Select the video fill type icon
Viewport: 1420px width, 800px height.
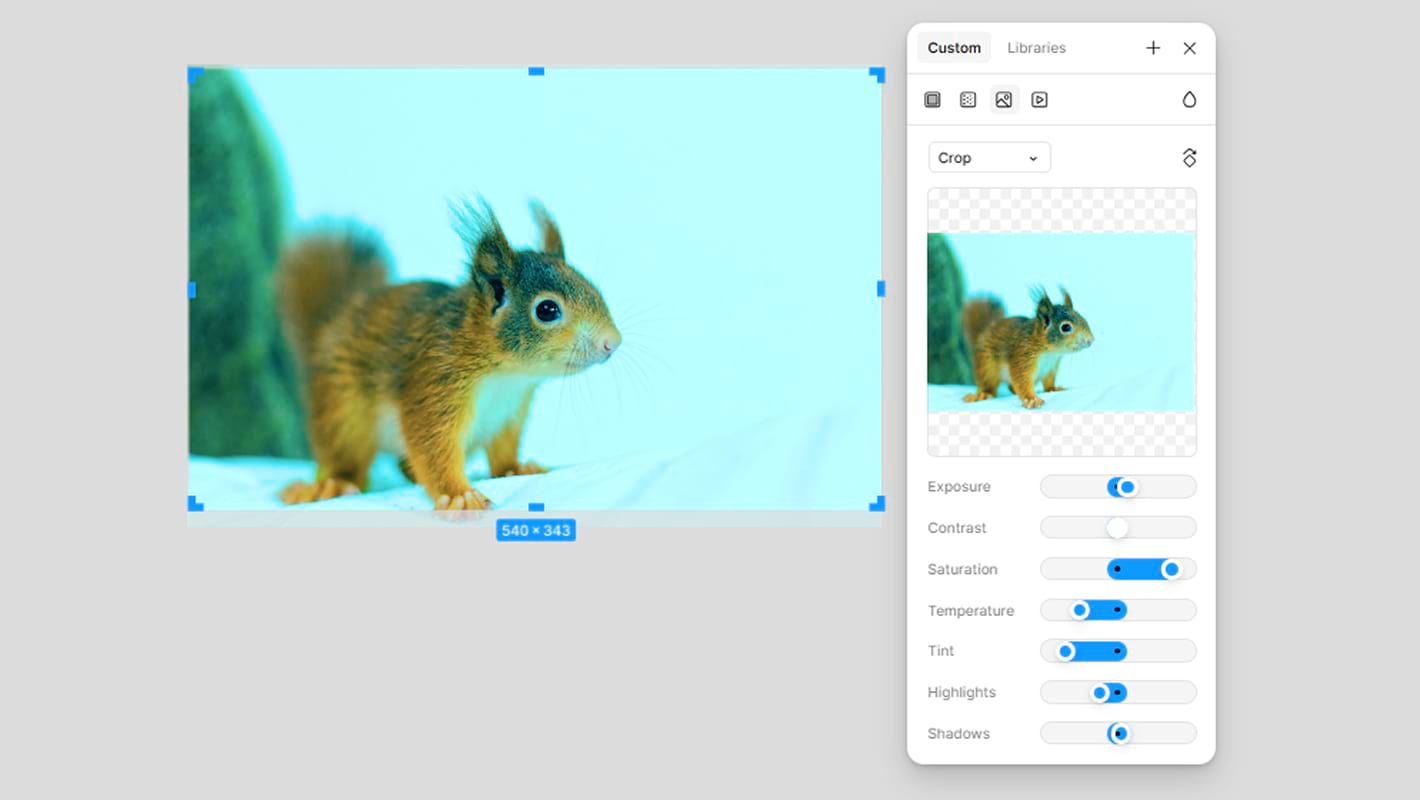click(x=1040, y=100)
